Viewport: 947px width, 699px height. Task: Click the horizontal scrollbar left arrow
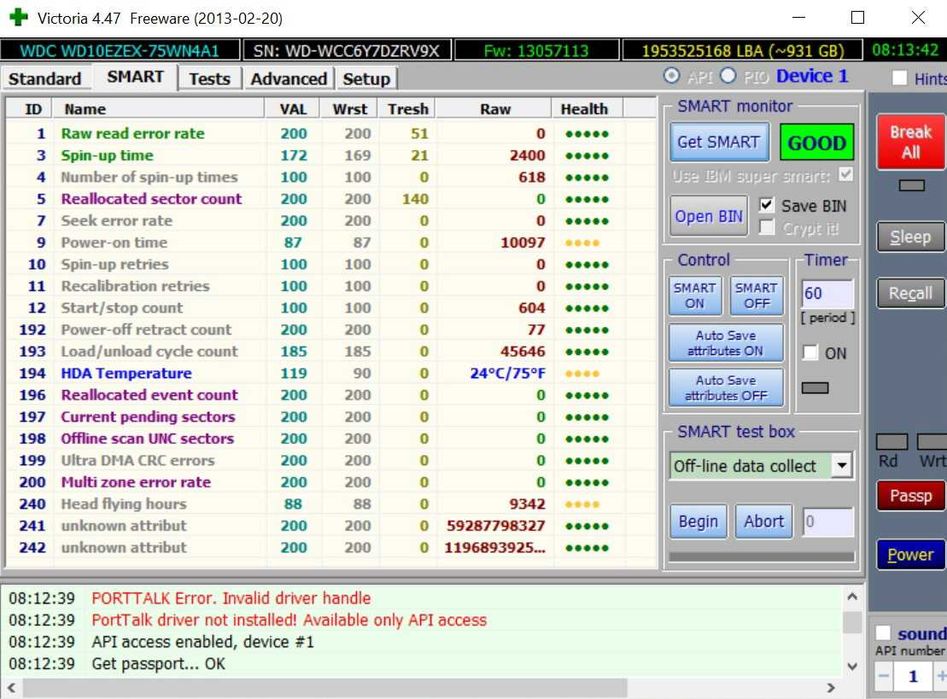(x=11, y=688)
